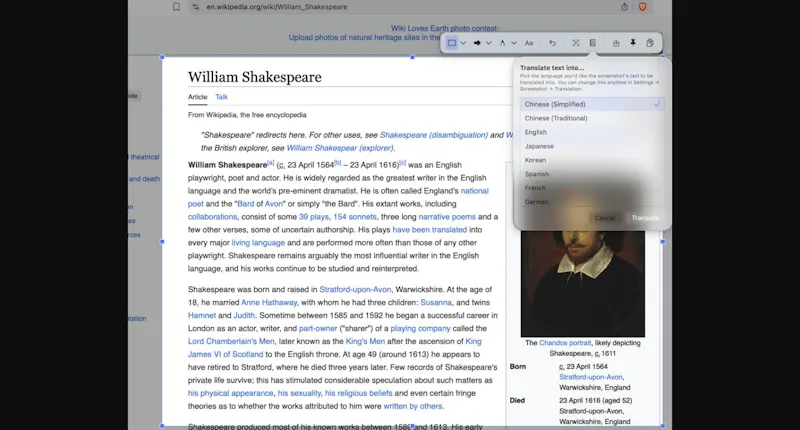Open the part-owner link

pos(318,328)
